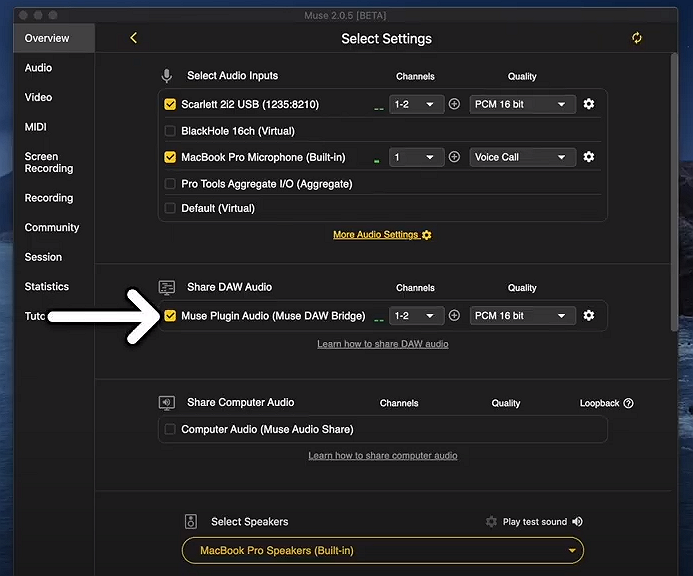Click the Share DAW Audio heading
Image resolution: width=693 pixels, height=576 pixels.
(229, 287)
